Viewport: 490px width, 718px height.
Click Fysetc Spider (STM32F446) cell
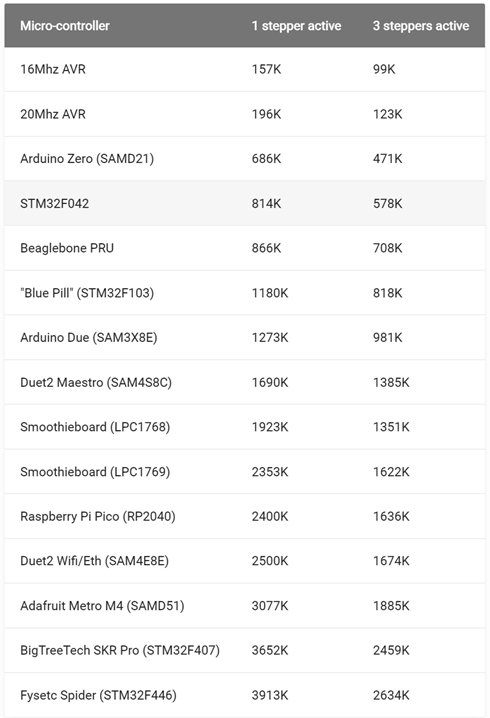[98, 695]
